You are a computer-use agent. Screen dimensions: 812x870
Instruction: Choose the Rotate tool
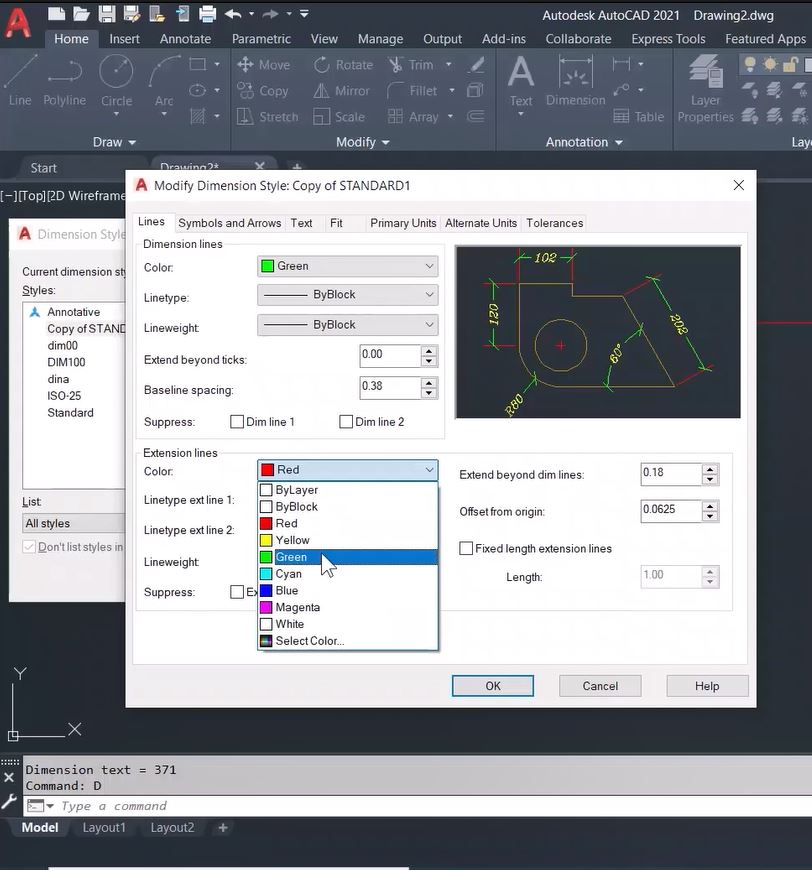click(x=343, y=65)
